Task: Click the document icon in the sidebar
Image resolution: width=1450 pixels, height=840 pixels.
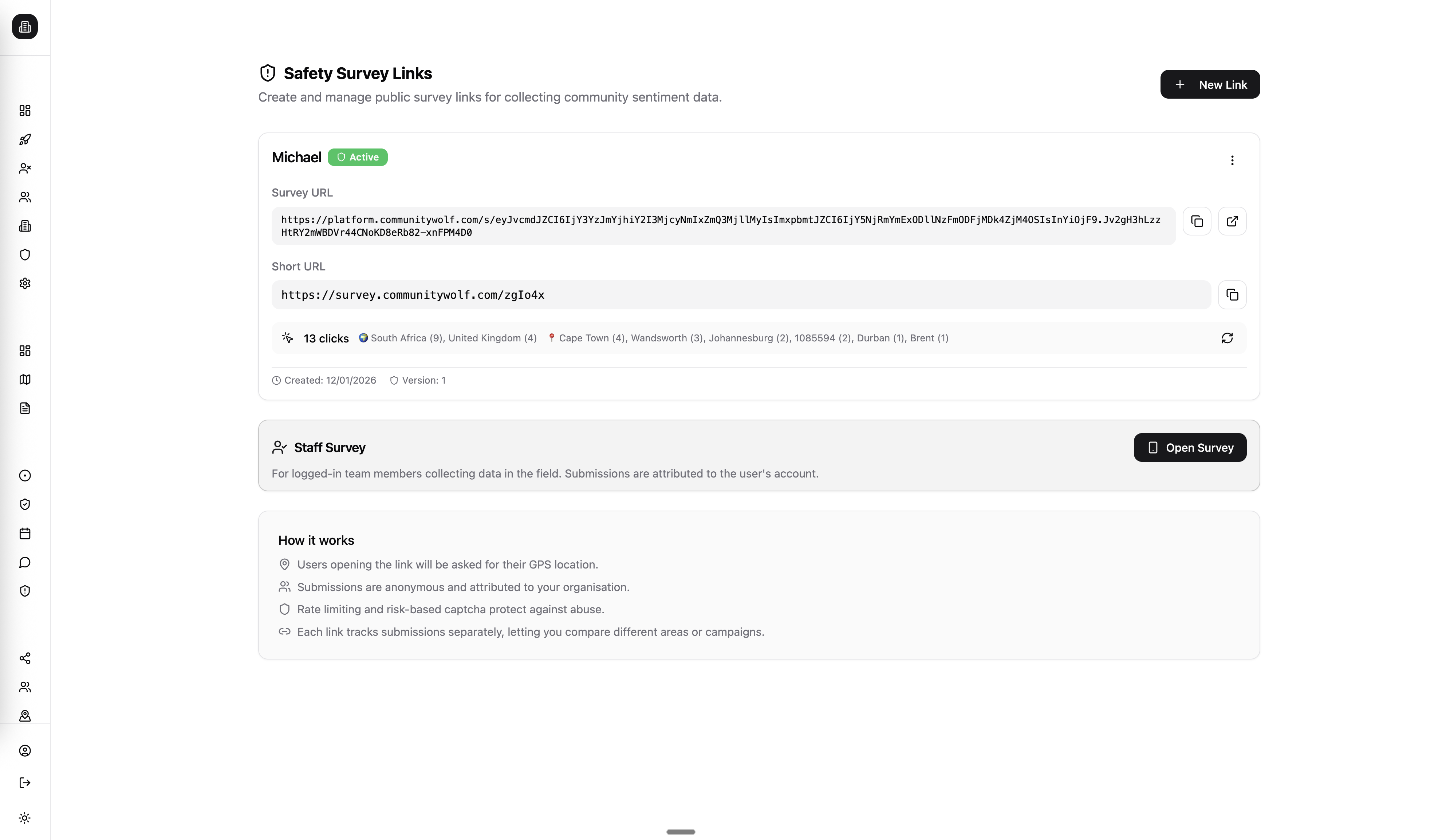Action: coord(25,408)
